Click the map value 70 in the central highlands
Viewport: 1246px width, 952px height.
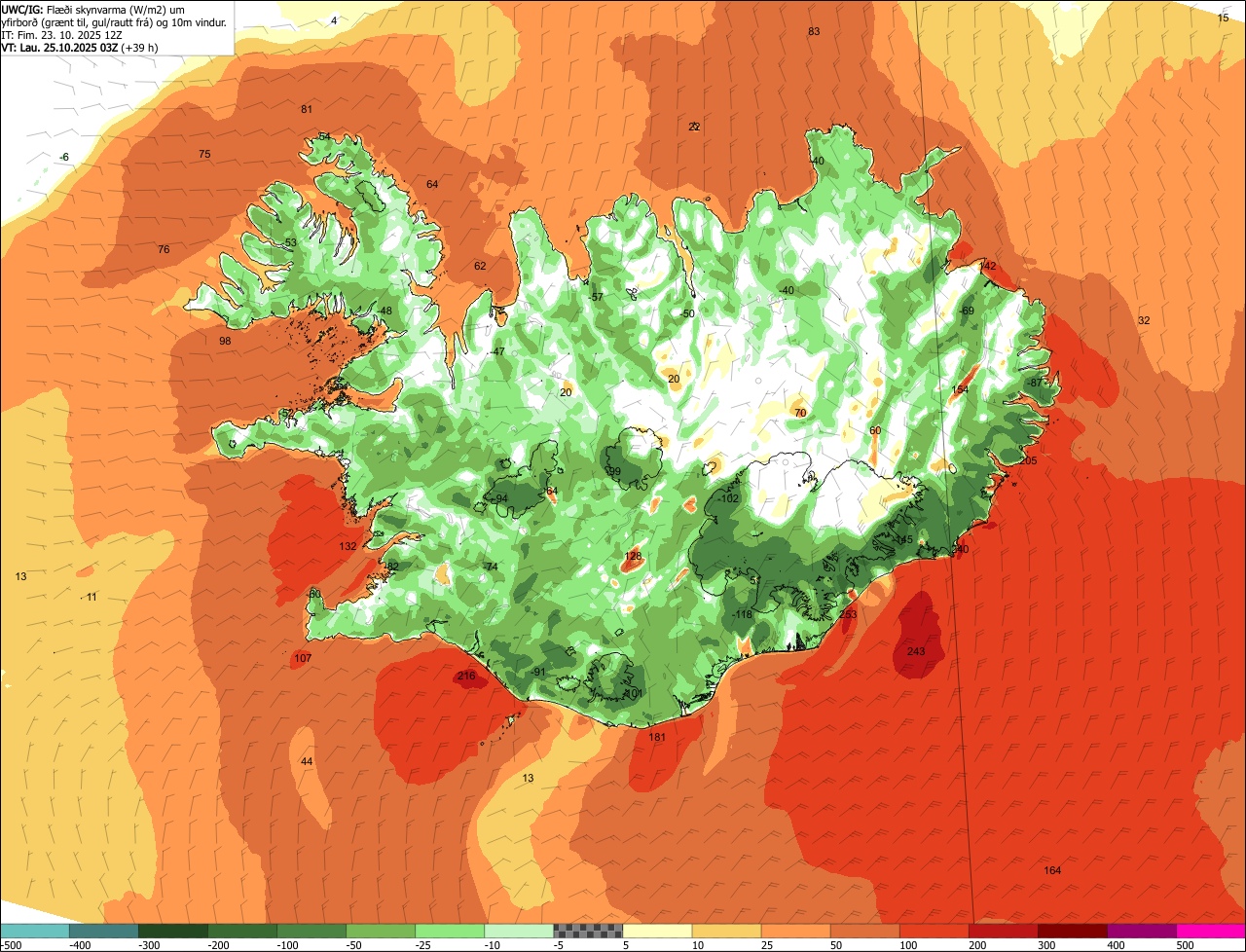[x=800, y=413]
